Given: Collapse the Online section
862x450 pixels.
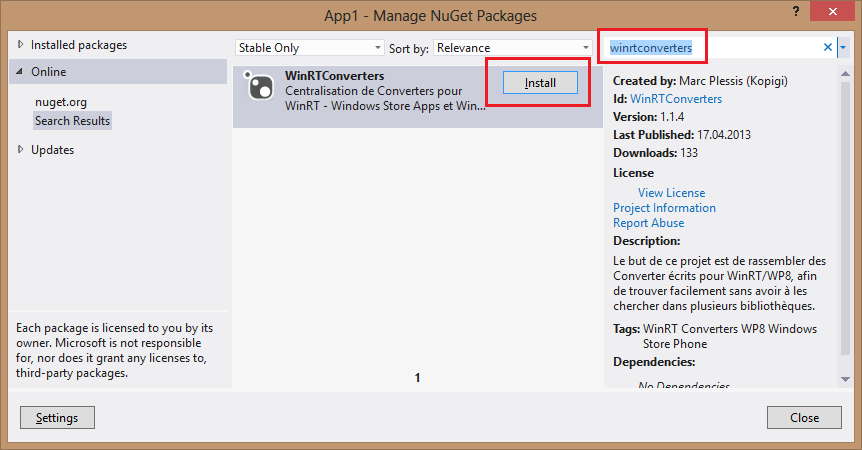Looking at the screenshot, I should click(20, 71).
